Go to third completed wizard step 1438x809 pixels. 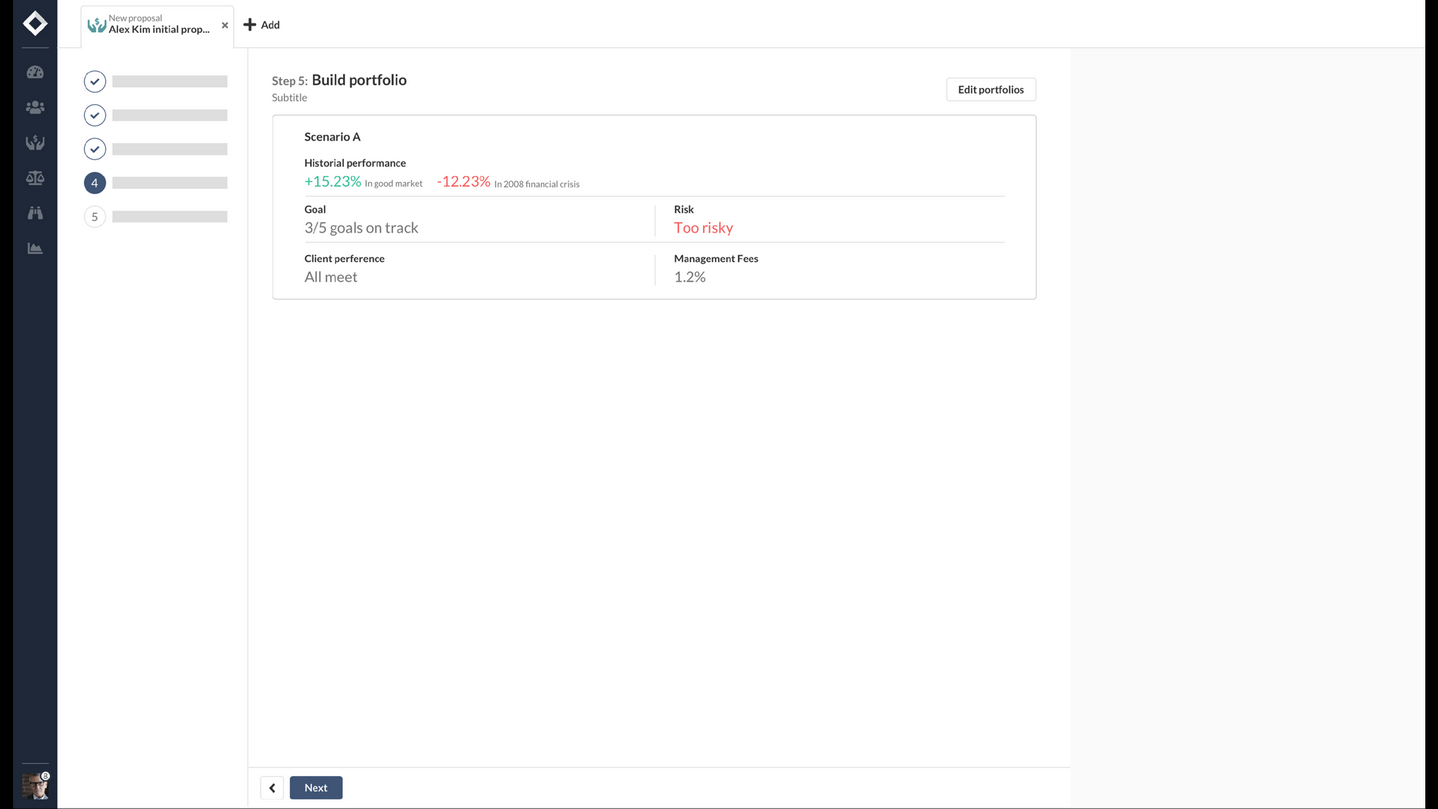point(95,149)
